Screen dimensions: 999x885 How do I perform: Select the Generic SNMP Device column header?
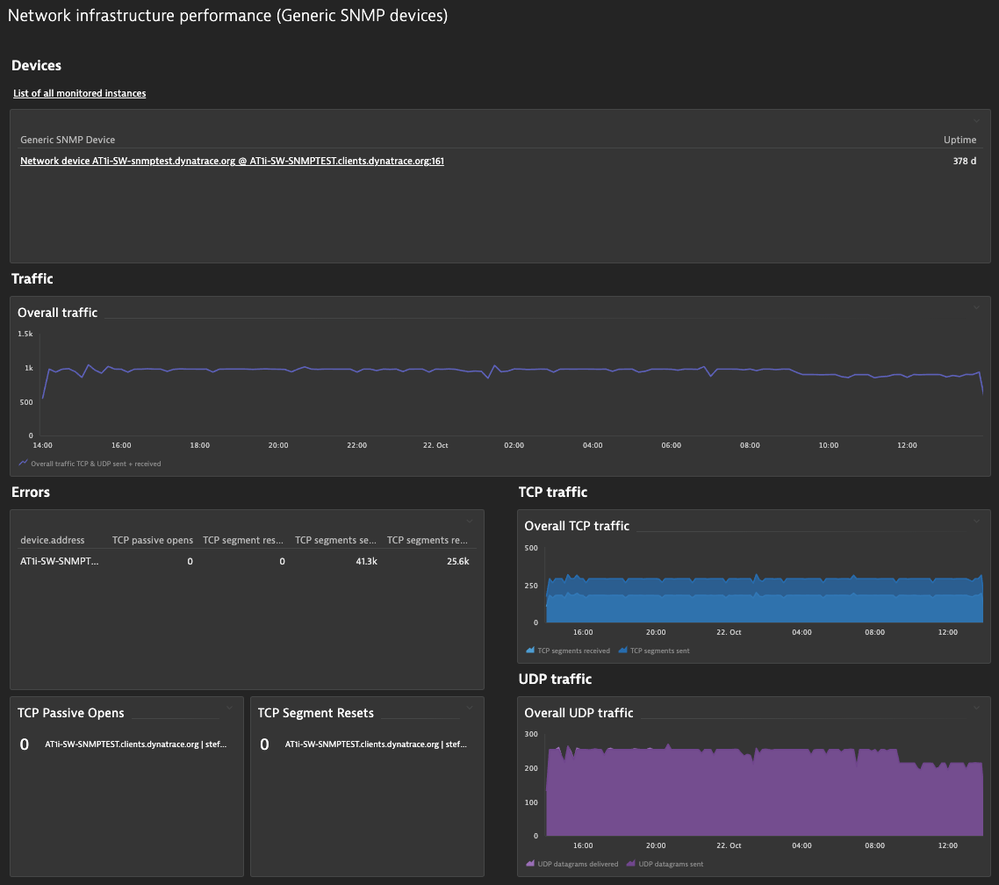click(67, 140)
